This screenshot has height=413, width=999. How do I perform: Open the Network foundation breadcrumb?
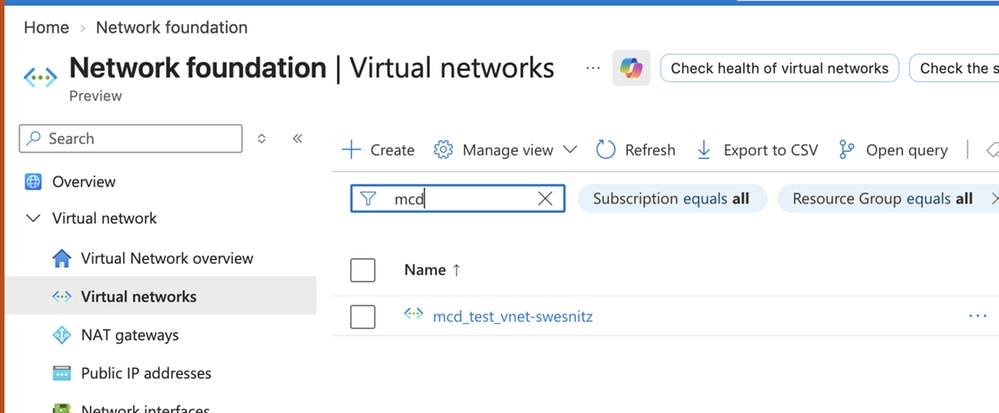click(x=171, y=27)
